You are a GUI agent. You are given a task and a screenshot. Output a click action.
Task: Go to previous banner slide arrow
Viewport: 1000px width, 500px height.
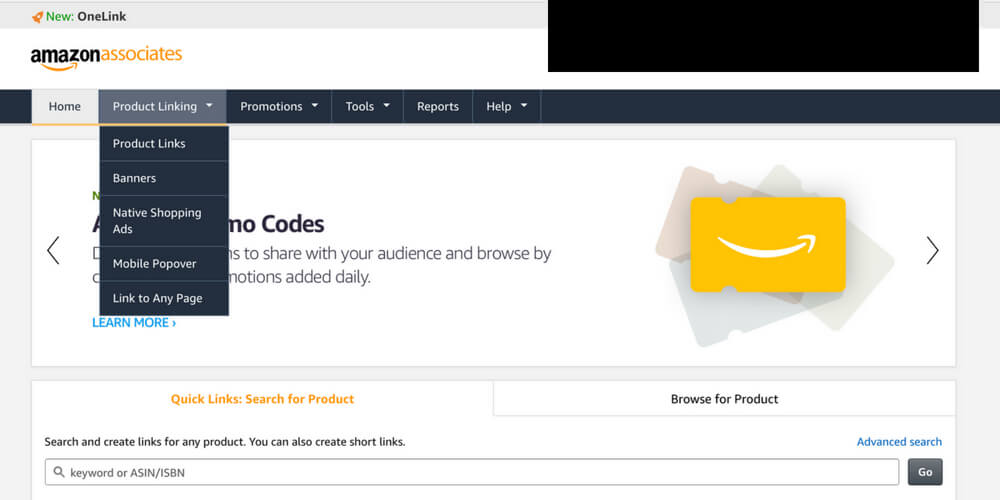(x=54, y=250)
